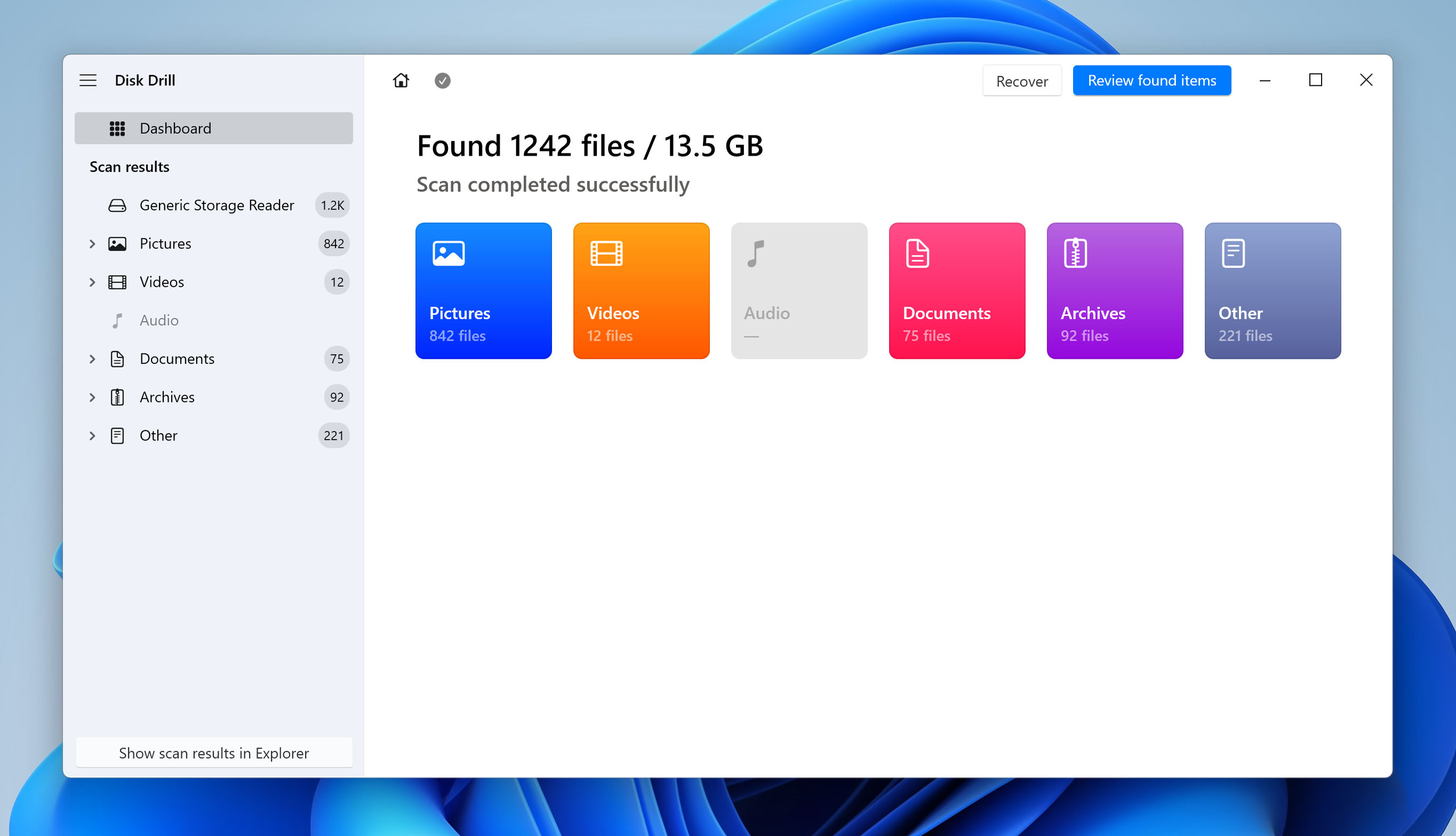Click the 92 count badge for Archives
This screenshot has height=836, width=1456.
(x=337, y=397)
